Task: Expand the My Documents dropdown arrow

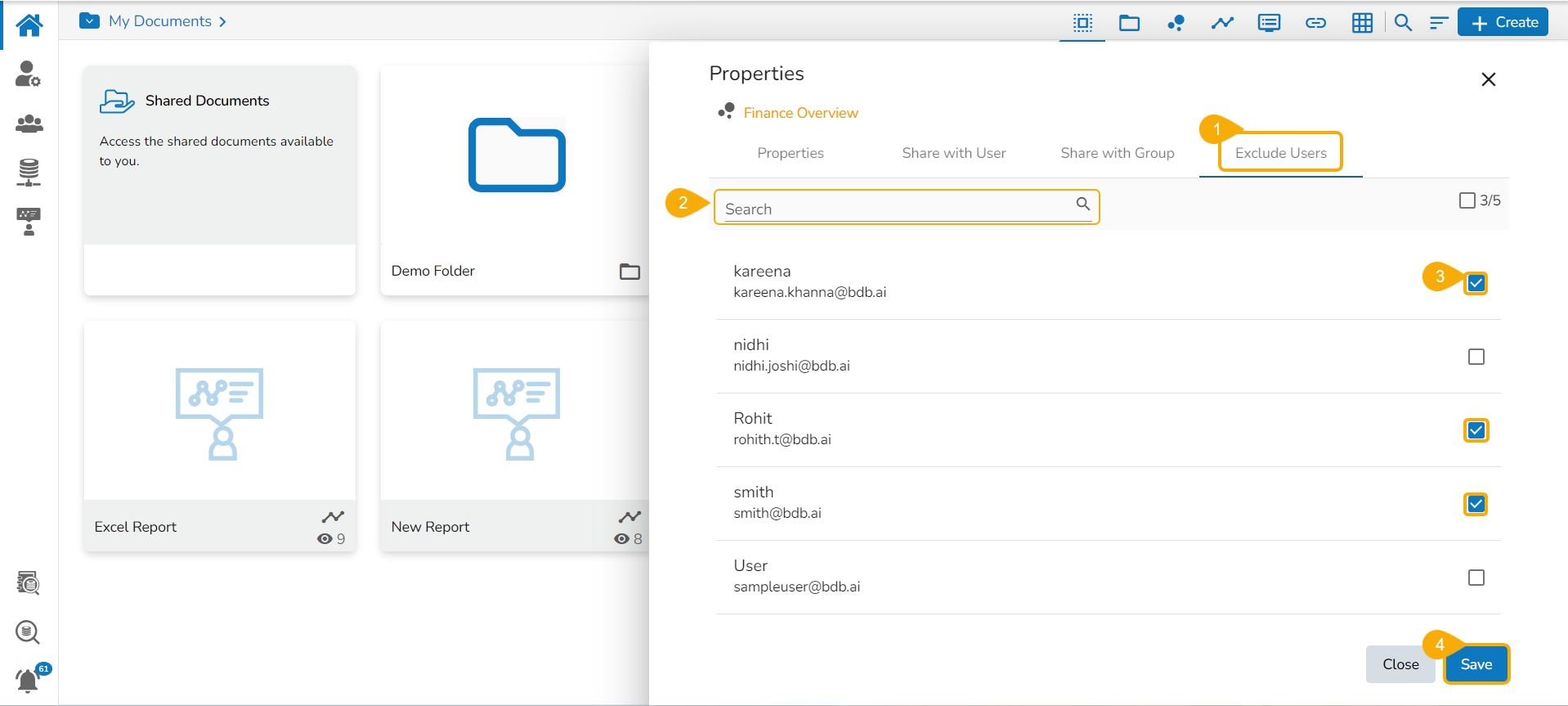Action: (90, 21)
